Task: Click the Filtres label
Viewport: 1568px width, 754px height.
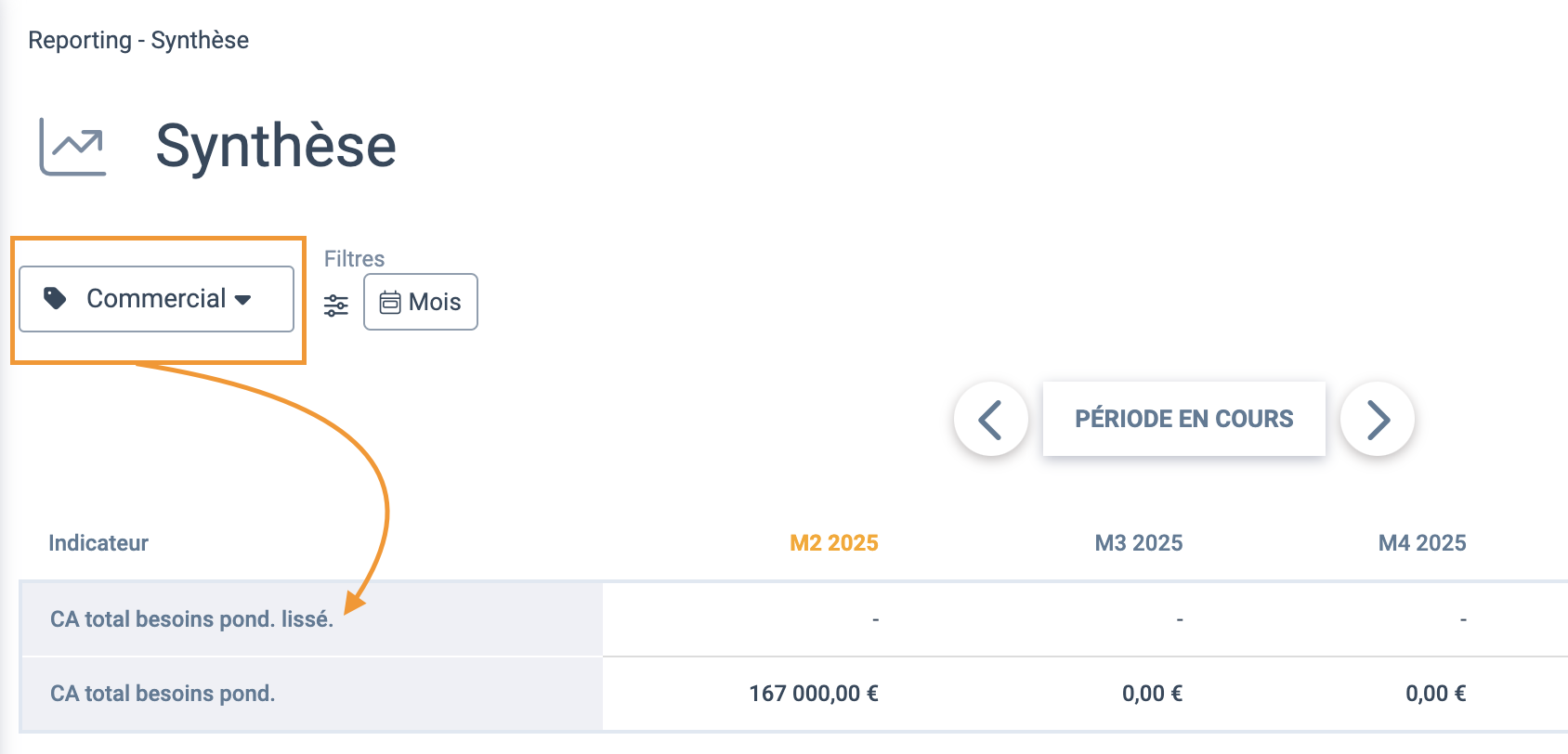Action: tap(354, 259)
